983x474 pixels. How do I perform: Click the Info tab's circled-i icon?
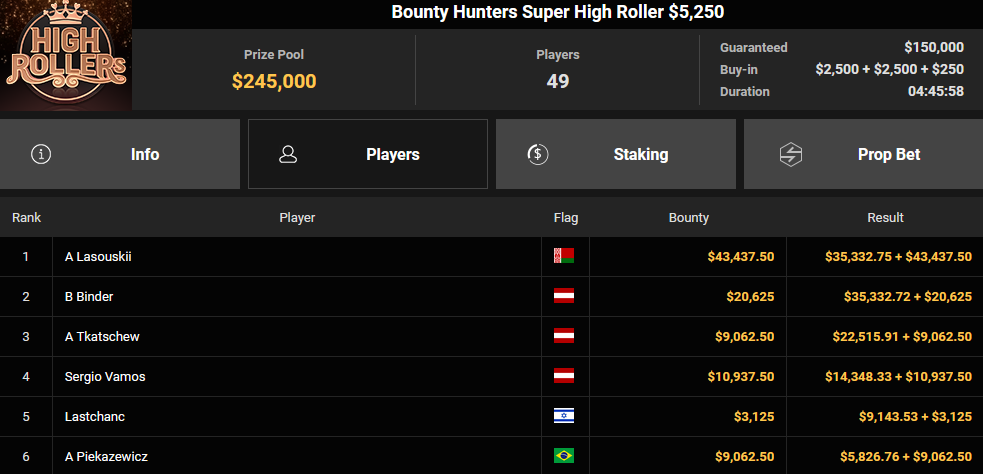pyautogui.click(x=41, y=154)
